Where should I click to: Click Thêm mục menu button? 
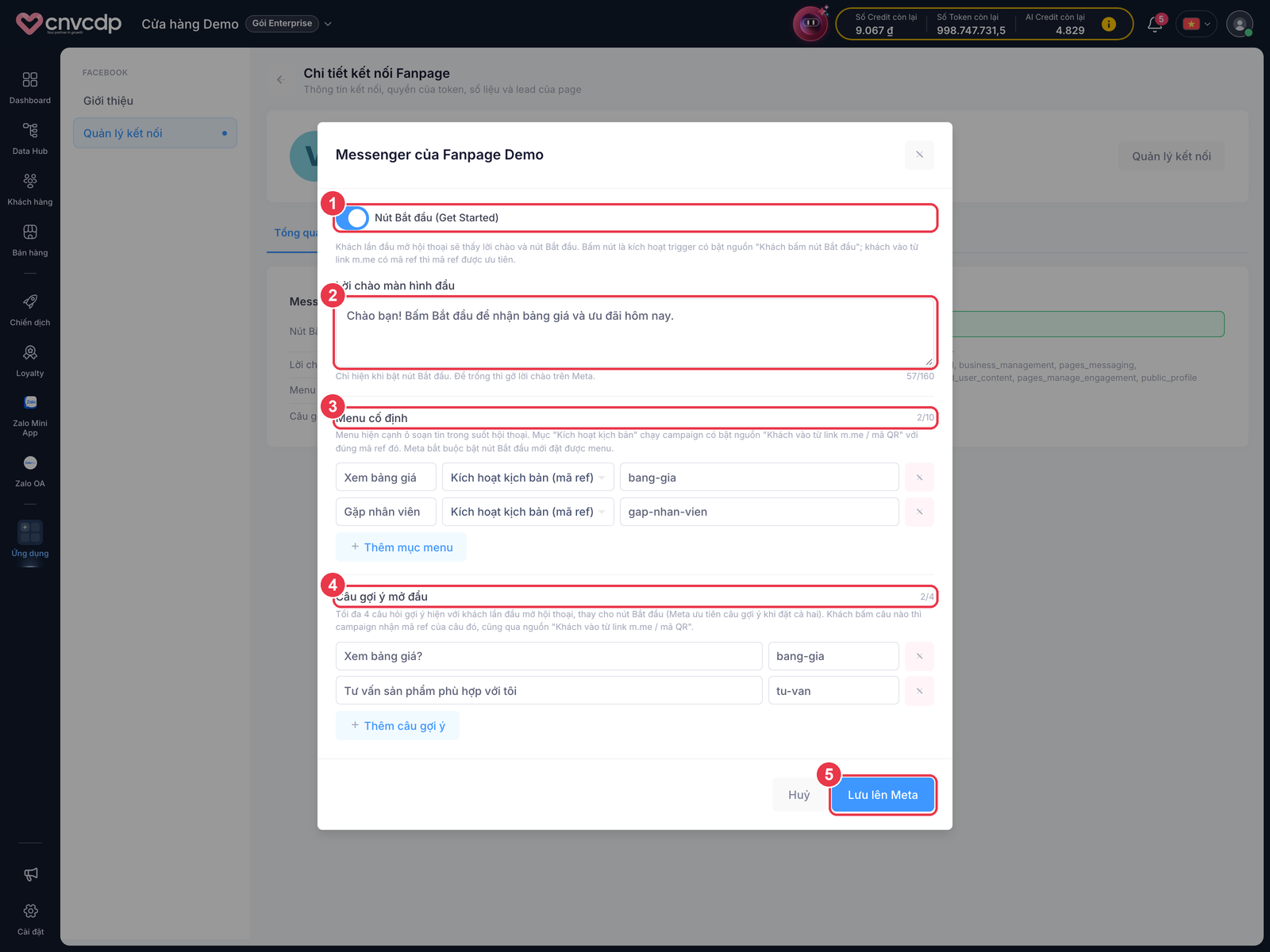[401, 547]
